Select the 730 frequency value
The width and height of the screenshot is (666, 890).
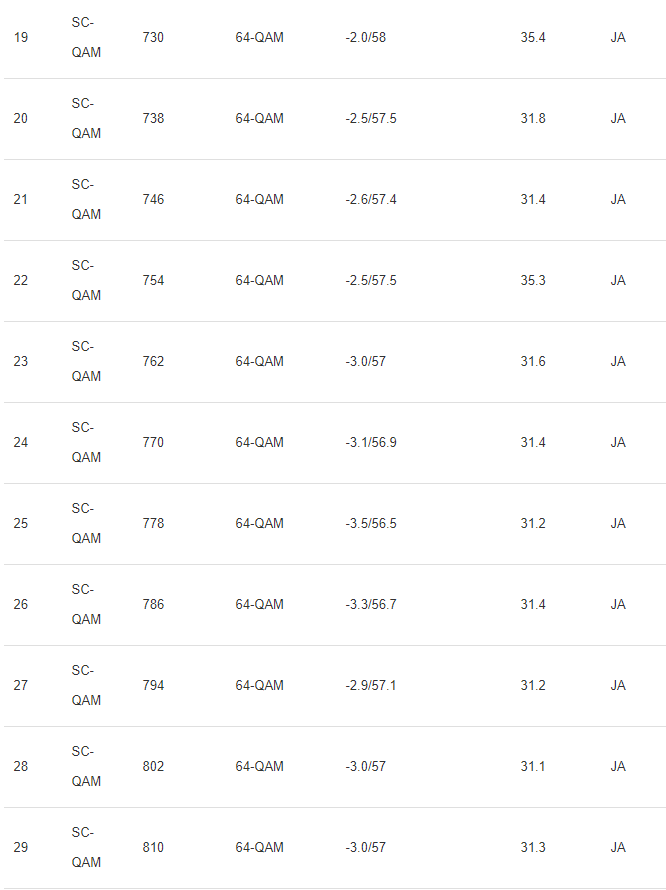(153, 37)
